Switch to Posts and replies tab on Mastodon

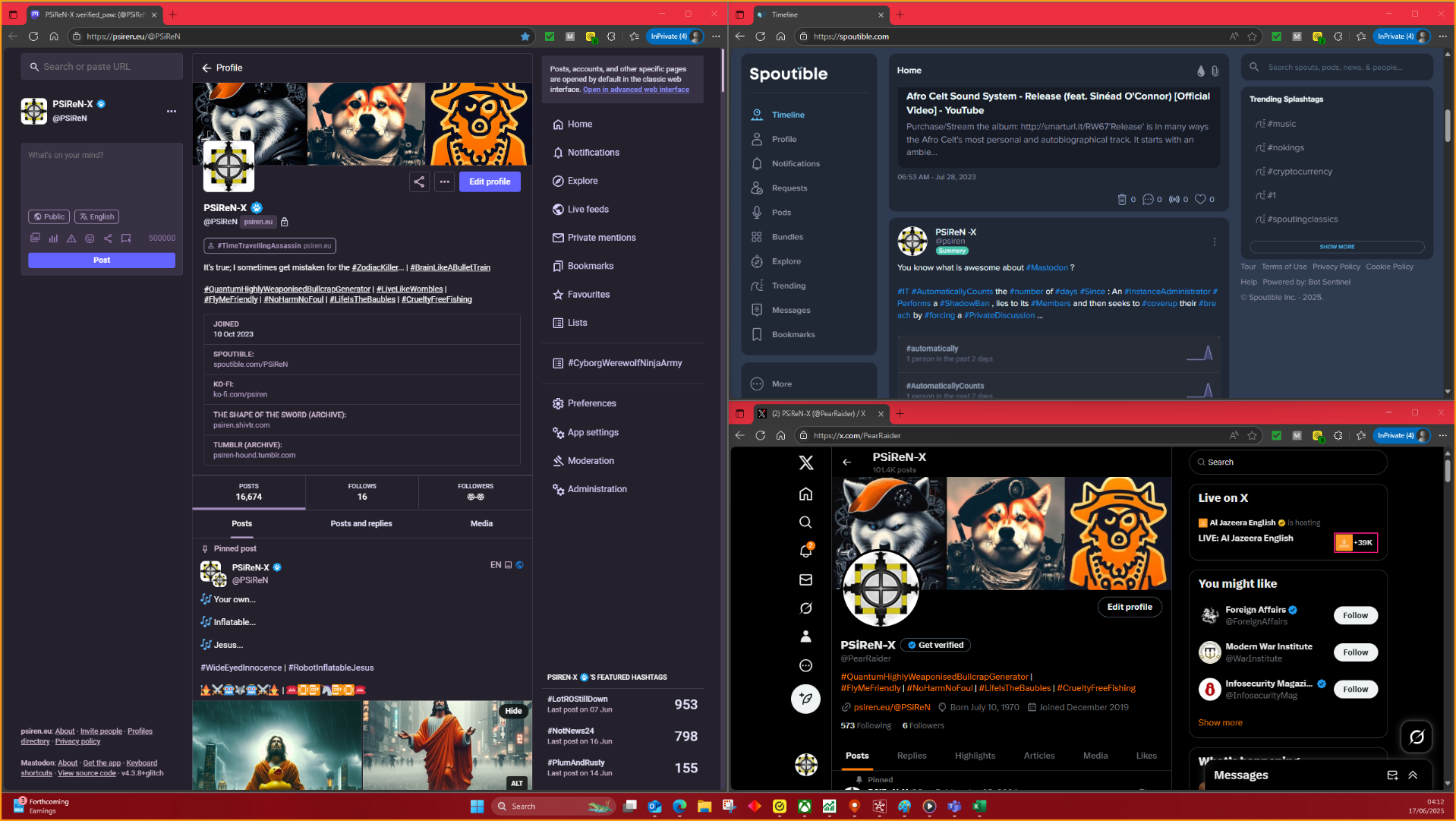(361, 524)
